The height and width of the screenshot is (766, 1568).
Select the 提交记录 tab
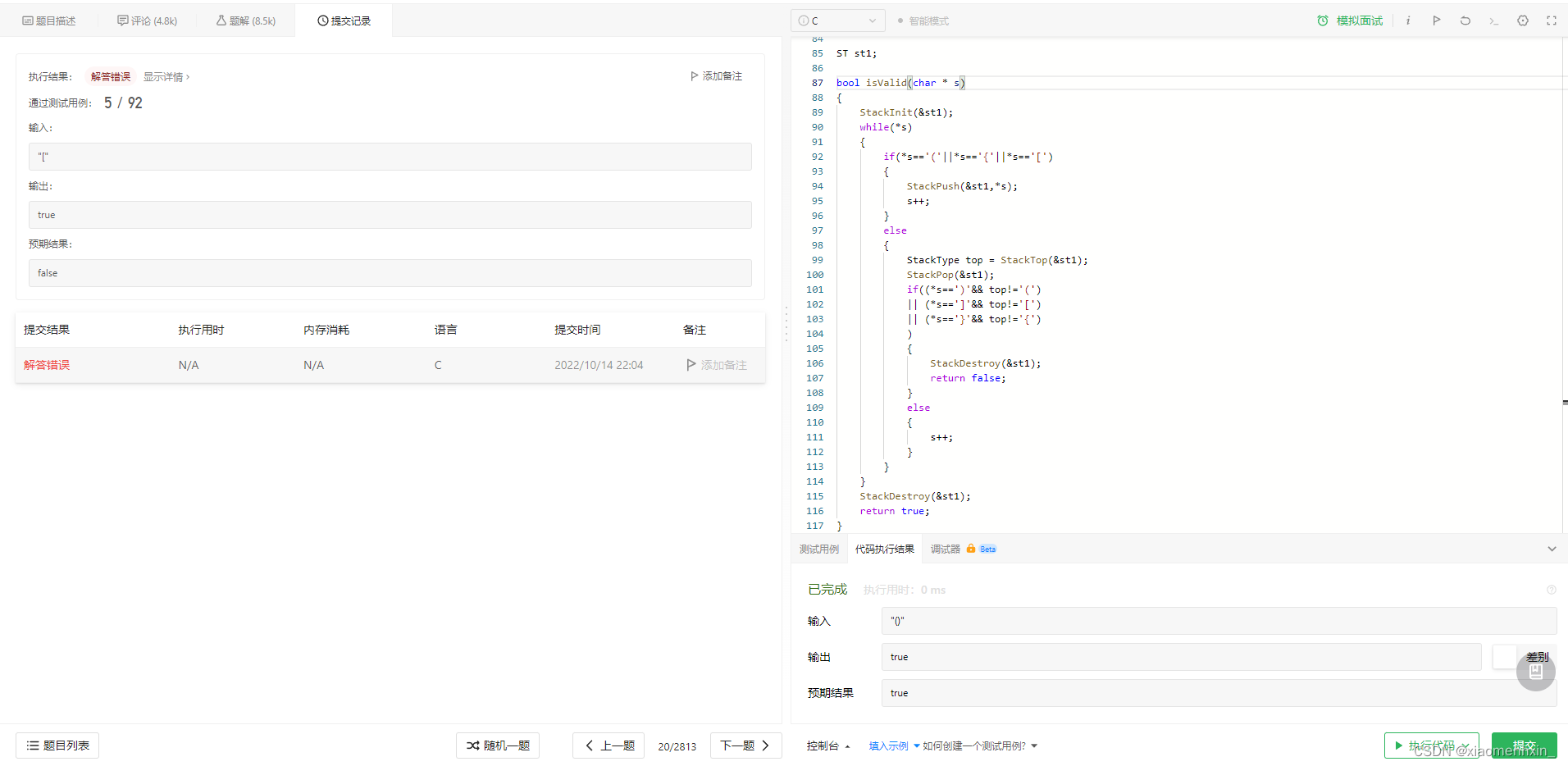[x=344, y=21]
